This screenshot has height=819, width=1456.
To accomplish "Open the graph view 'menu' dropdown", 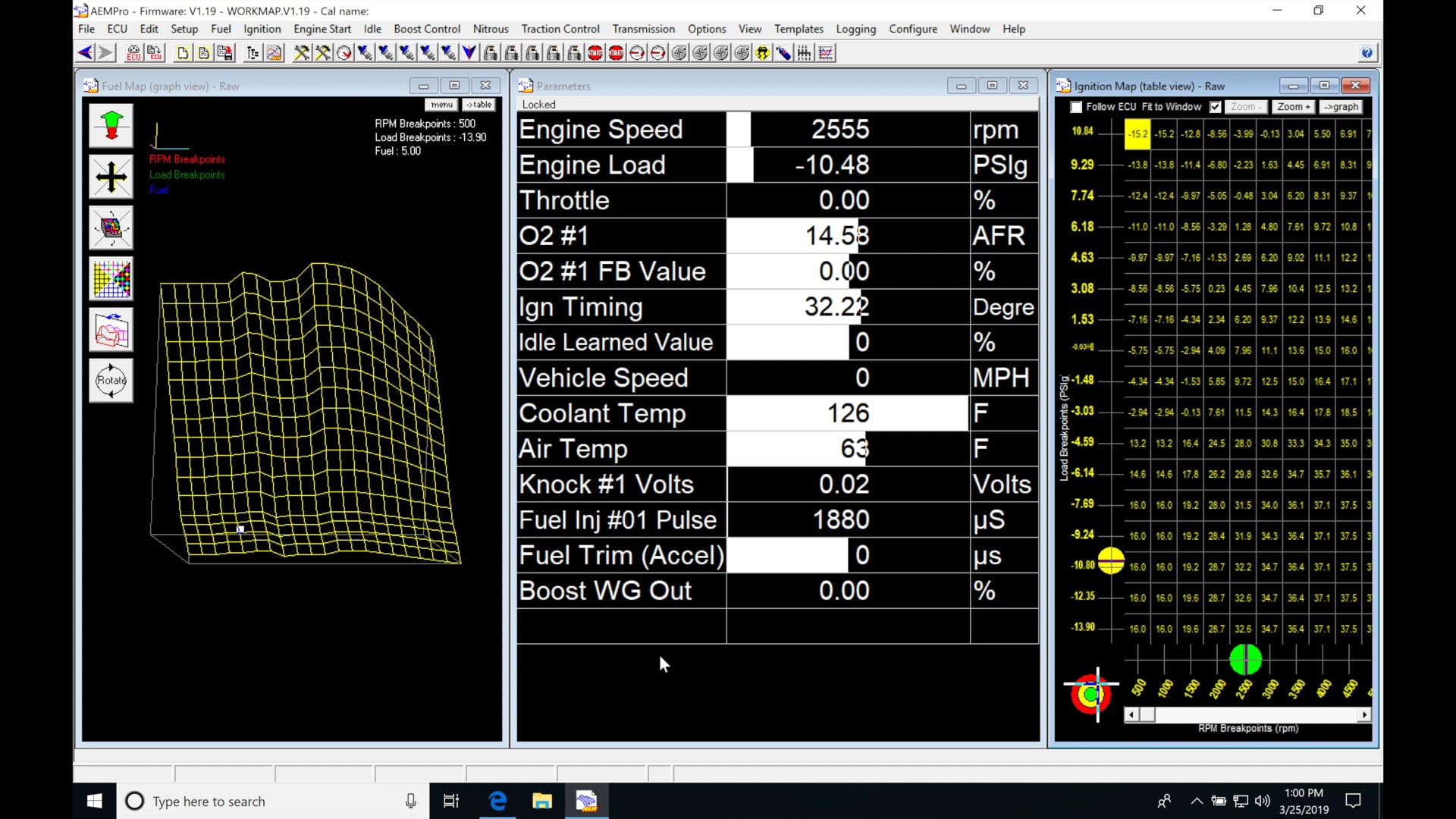I will click(441, 105).
